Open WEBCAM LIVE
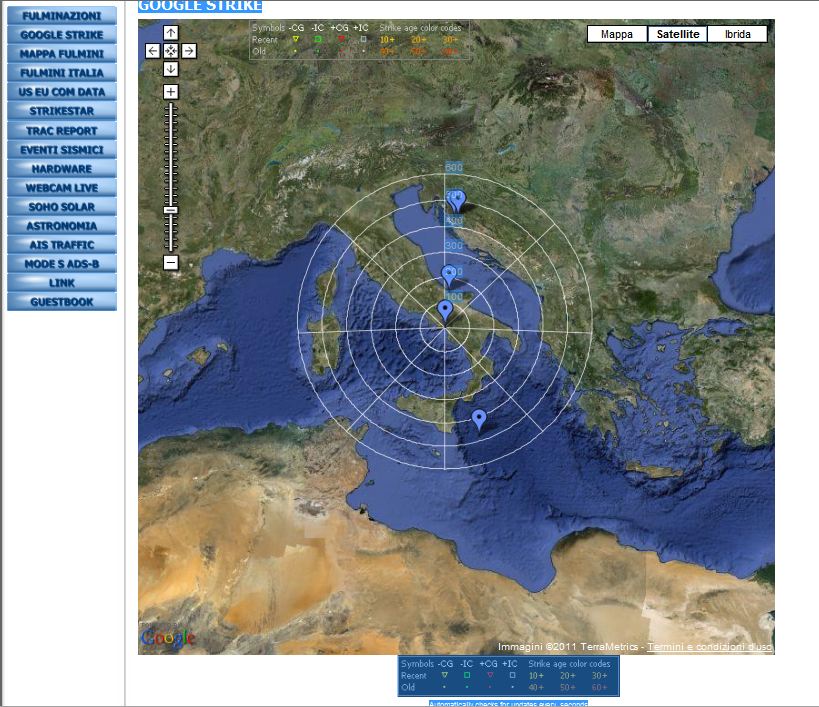Screen dimensions: 819x707 62,188
